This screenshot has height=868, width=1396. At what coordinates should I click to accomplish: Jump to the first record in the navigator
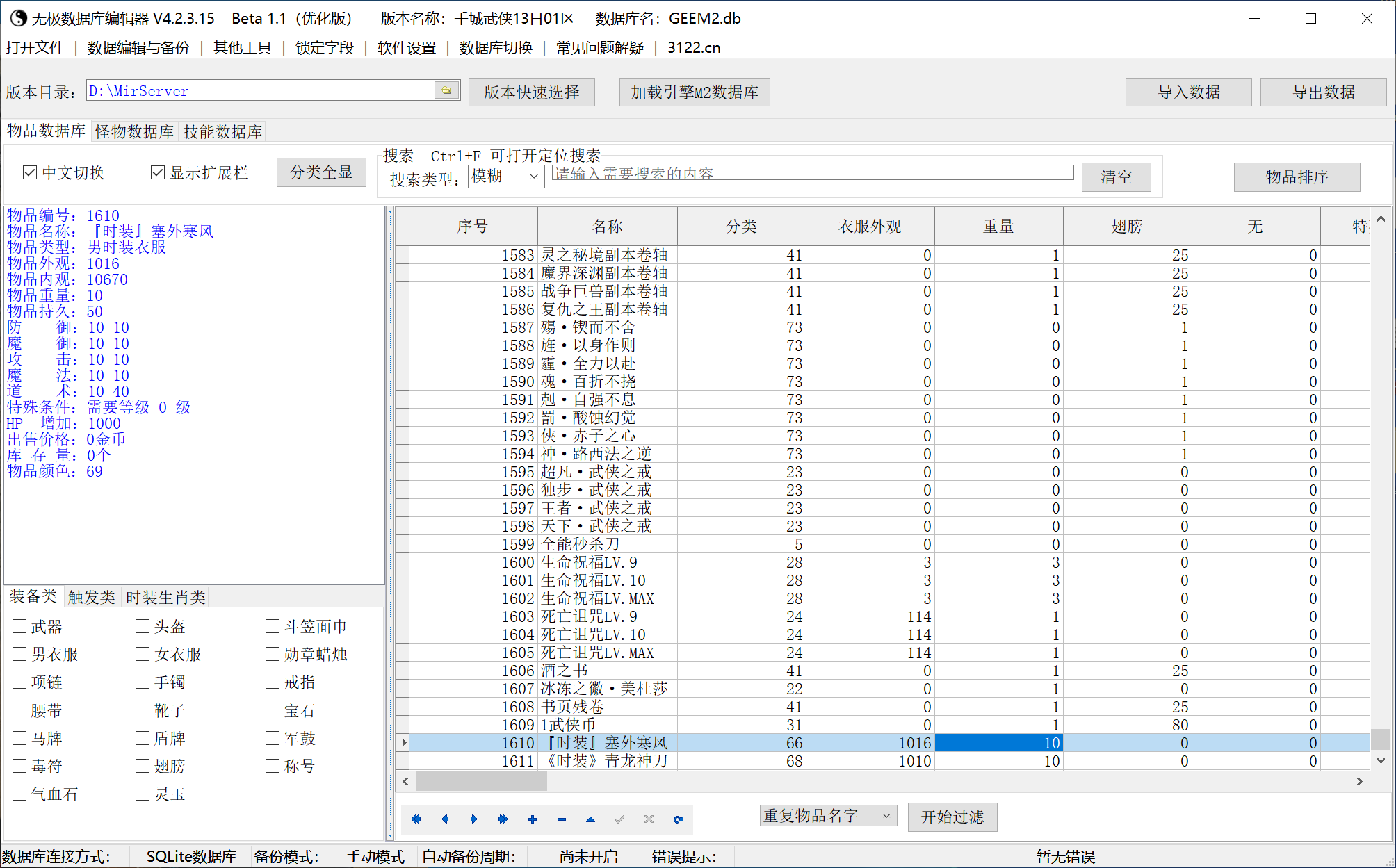[x=416, y=819]
